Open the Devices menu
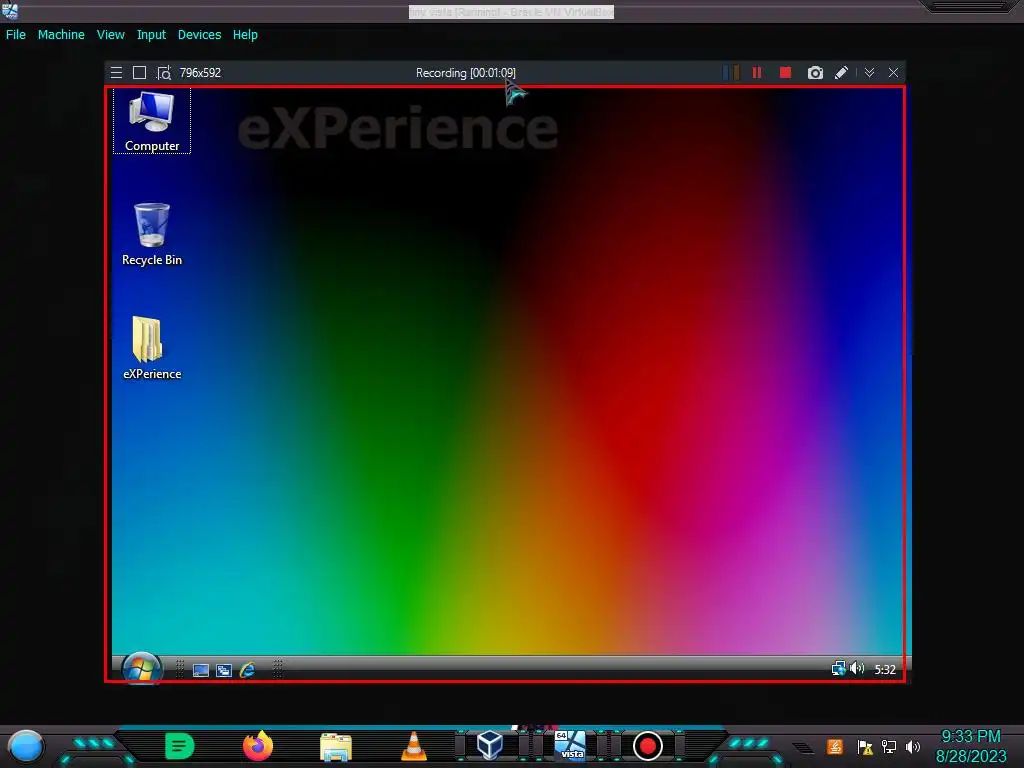 pos(199,35)
